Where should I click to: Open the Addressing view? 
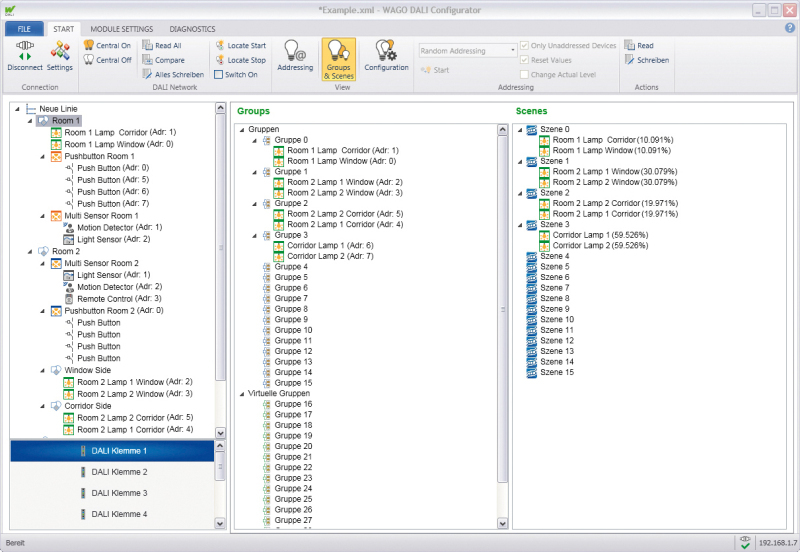tap(295, 56)
